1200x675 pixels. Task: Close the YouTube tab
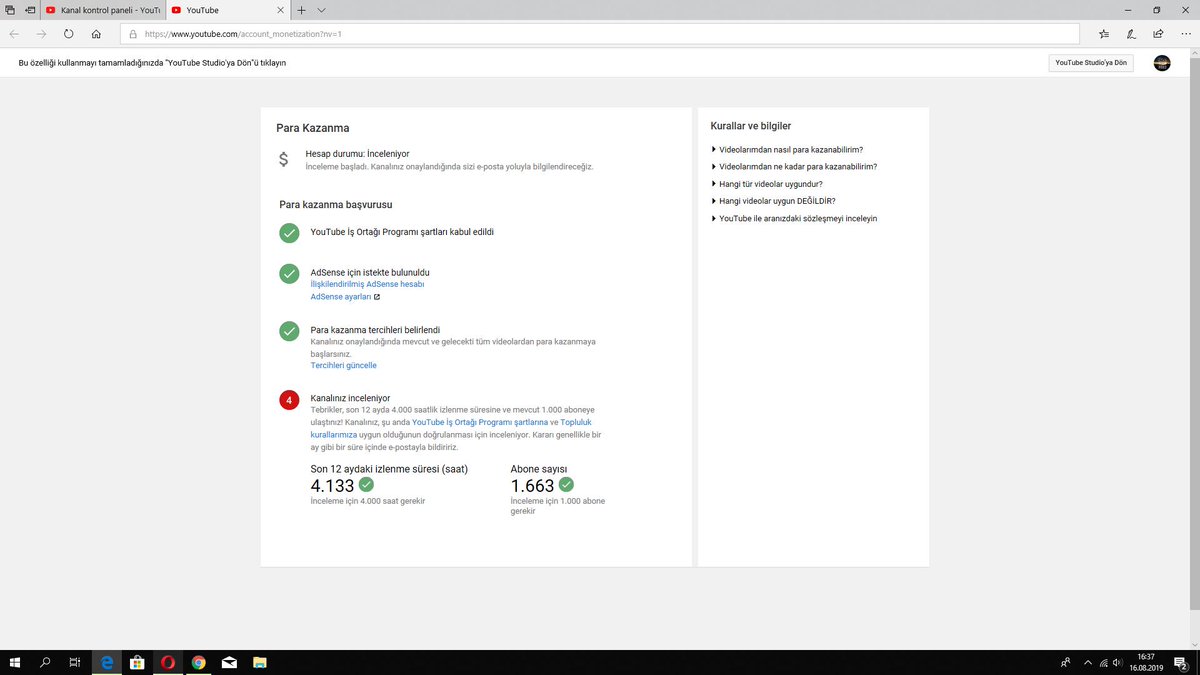[x=282, y=10]
